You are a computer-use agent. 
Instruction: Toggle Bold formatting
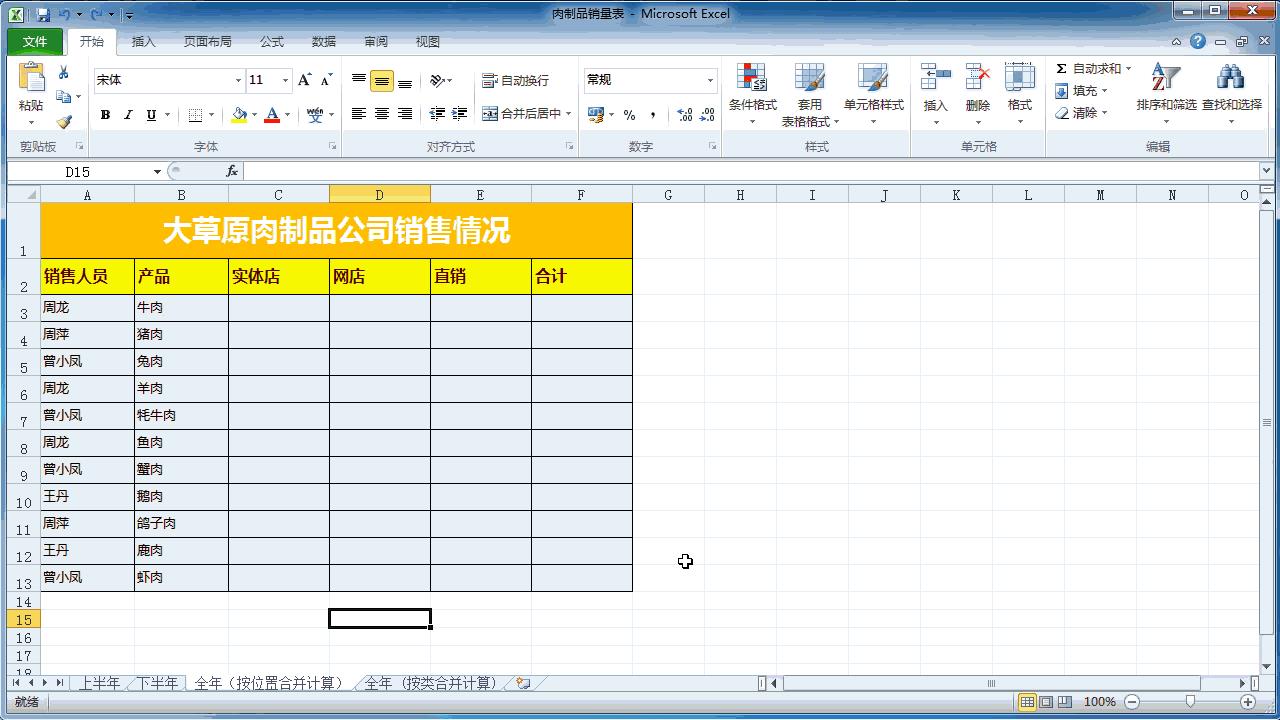(105, 115)
